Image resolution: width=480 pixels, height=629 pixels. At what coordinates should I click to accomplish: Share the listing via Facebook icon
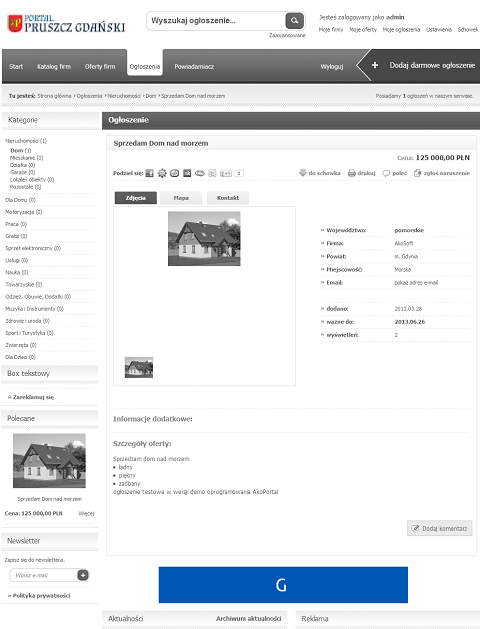(150, 173)
